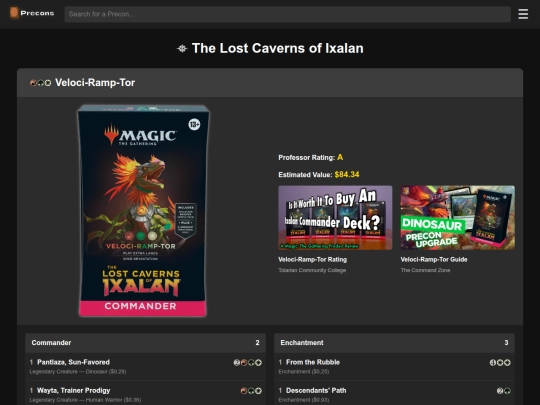This screenshot has width=540, height=405.
Task: Click the mana cost icons for Descendants' Path
Action: click(503, 391)
